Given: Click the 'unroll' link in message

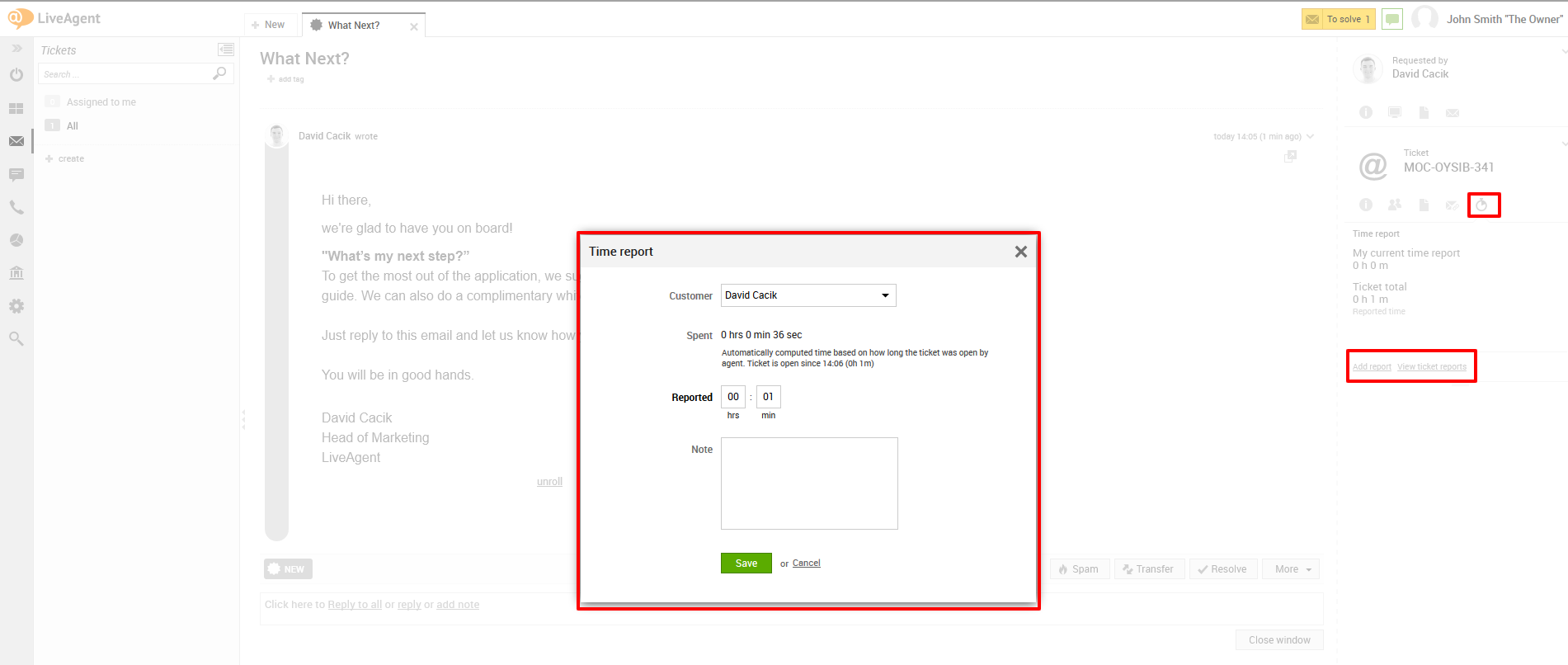Looking at the screenshot, I should (x=549, y=482).
